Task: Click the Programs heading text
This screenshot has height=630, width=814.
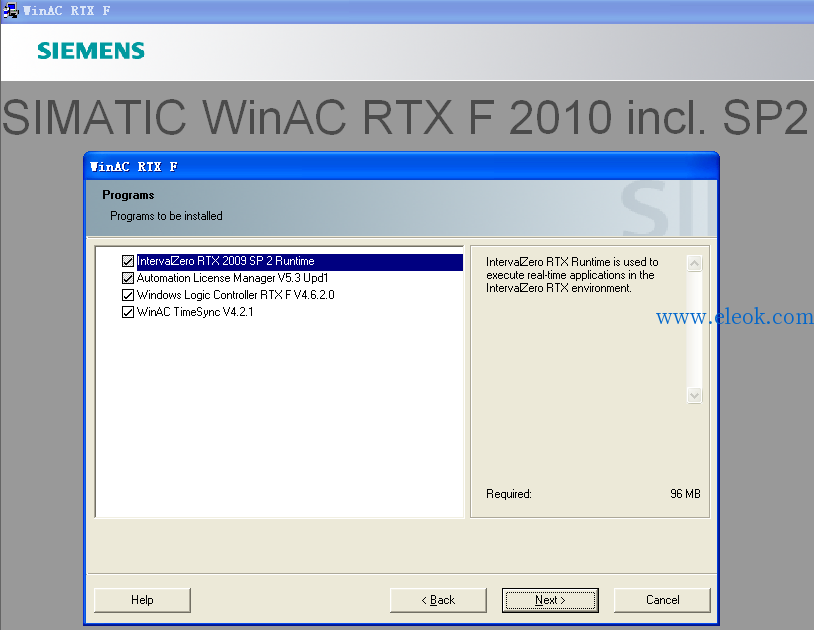Action: pyautogui.click(x=128, y=195)
